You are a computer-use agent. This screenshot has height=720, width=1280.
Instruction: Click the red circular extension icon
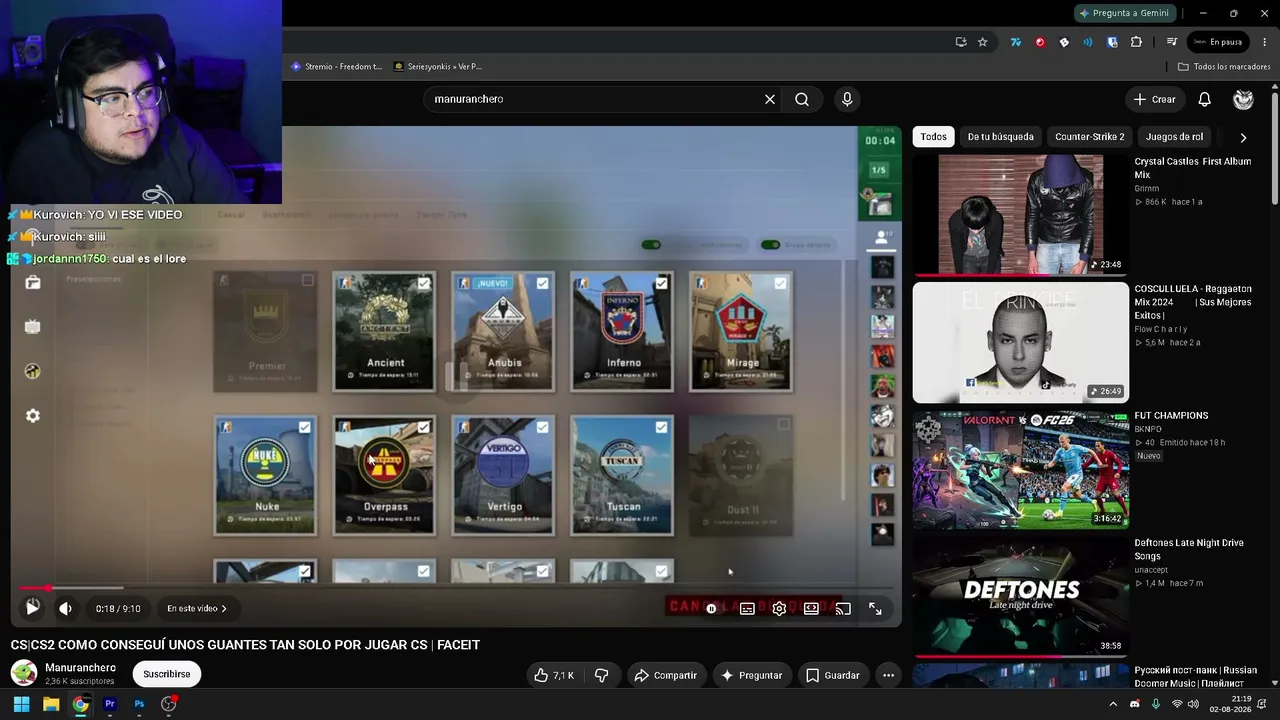tap(1040, 42)
